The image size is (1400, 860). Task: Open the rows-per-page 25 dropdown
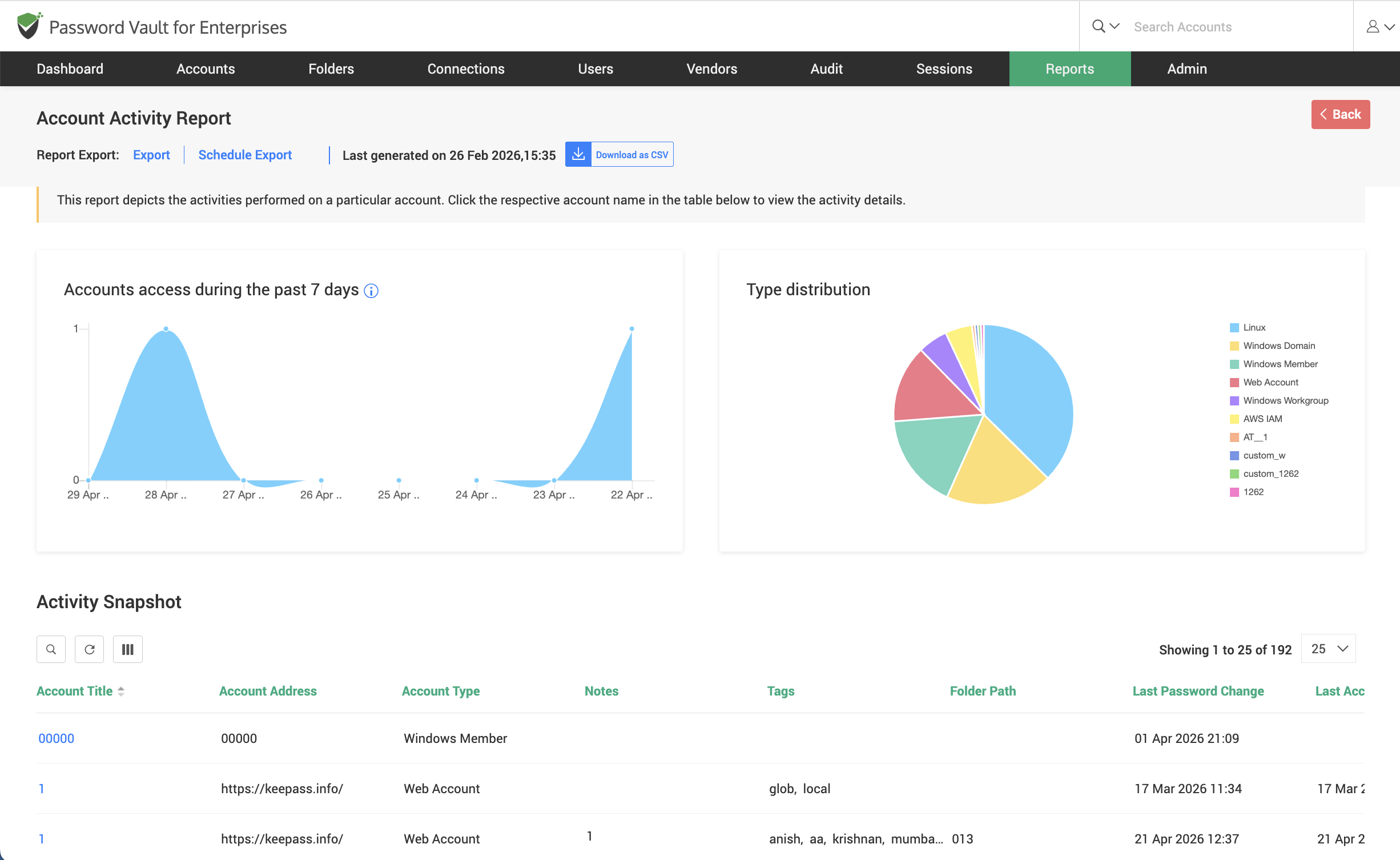[1329, 649]
